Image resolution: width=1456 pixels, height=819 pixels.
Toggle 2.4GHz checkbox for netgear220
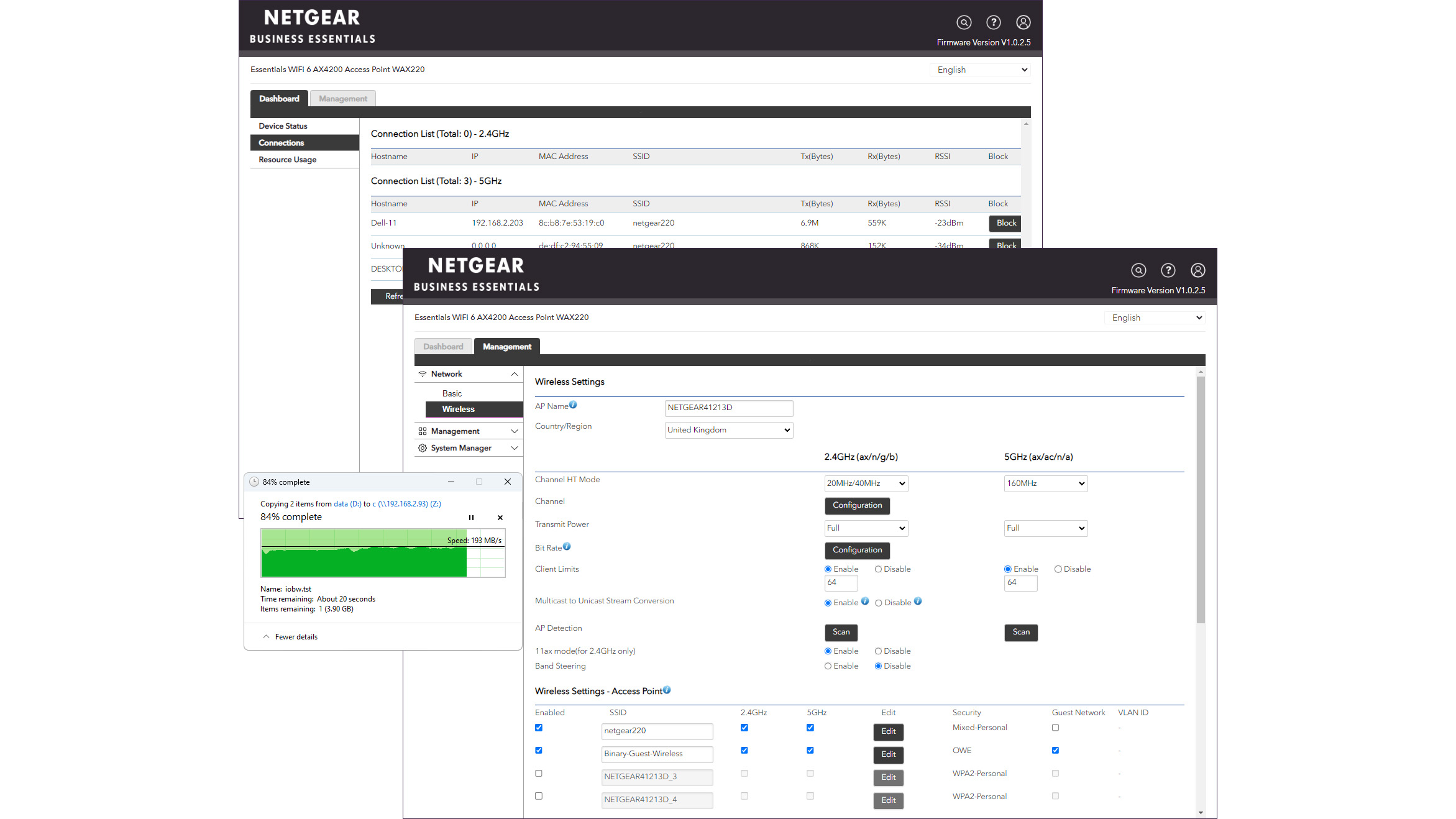pyautogui.click(x=744, y=728)
